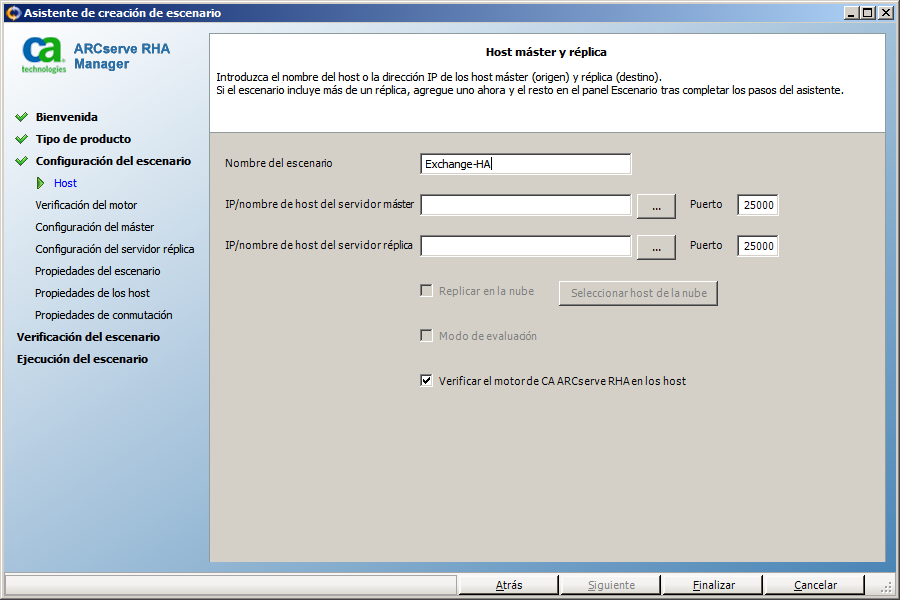The height and width of the screenshot is (600, 900).
Task: Click the máster server IP/hostname field
Action: point(526,205)
